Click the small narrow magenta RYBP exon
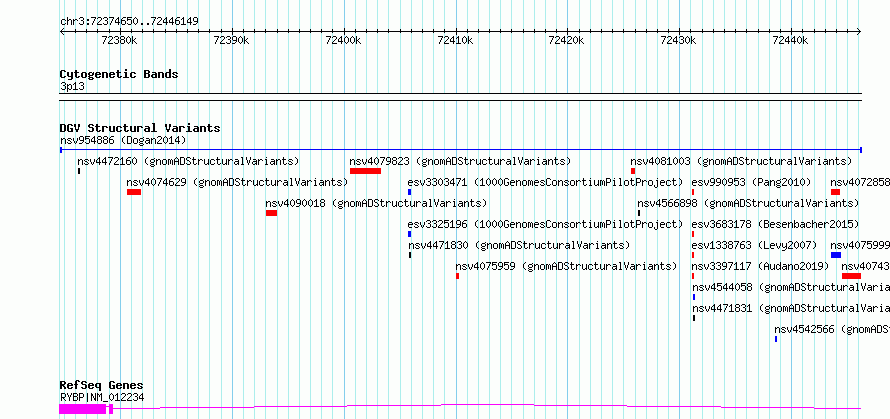The height and width of the screenshot is (419, 890). (111, 409)
